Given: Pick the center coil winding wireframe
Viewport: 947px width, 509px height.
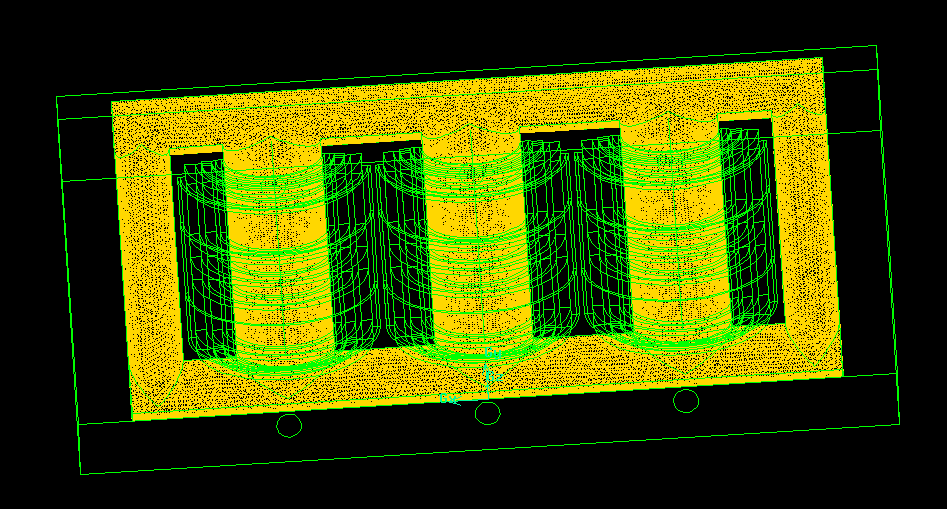Looking at the screenshot, I should pyautogui.click(x=478, y=250).
